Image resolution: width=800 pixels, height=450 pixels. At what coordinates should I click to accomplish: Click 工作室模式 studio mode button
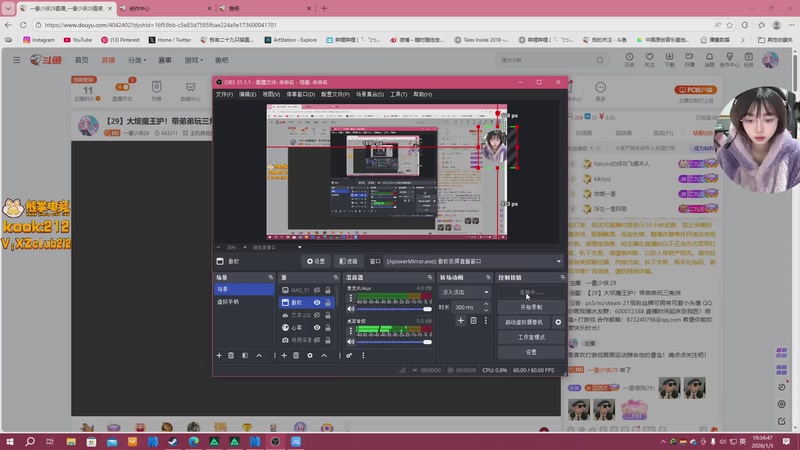pos(531,337)
